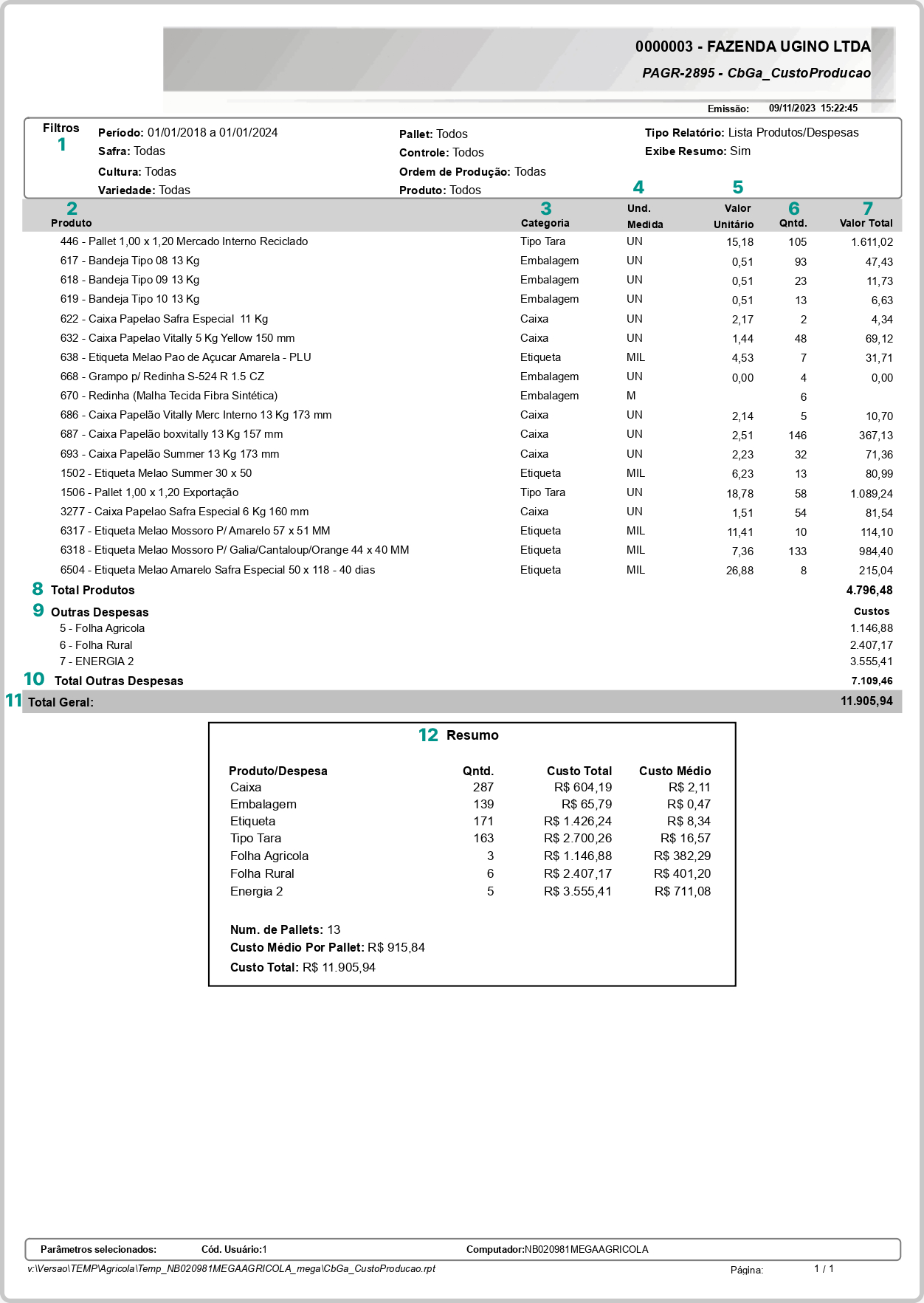Click product '618 - Bandeja Tipo 09 13 Kg'
924x1303 pixels.
click(x=130, y=280)
